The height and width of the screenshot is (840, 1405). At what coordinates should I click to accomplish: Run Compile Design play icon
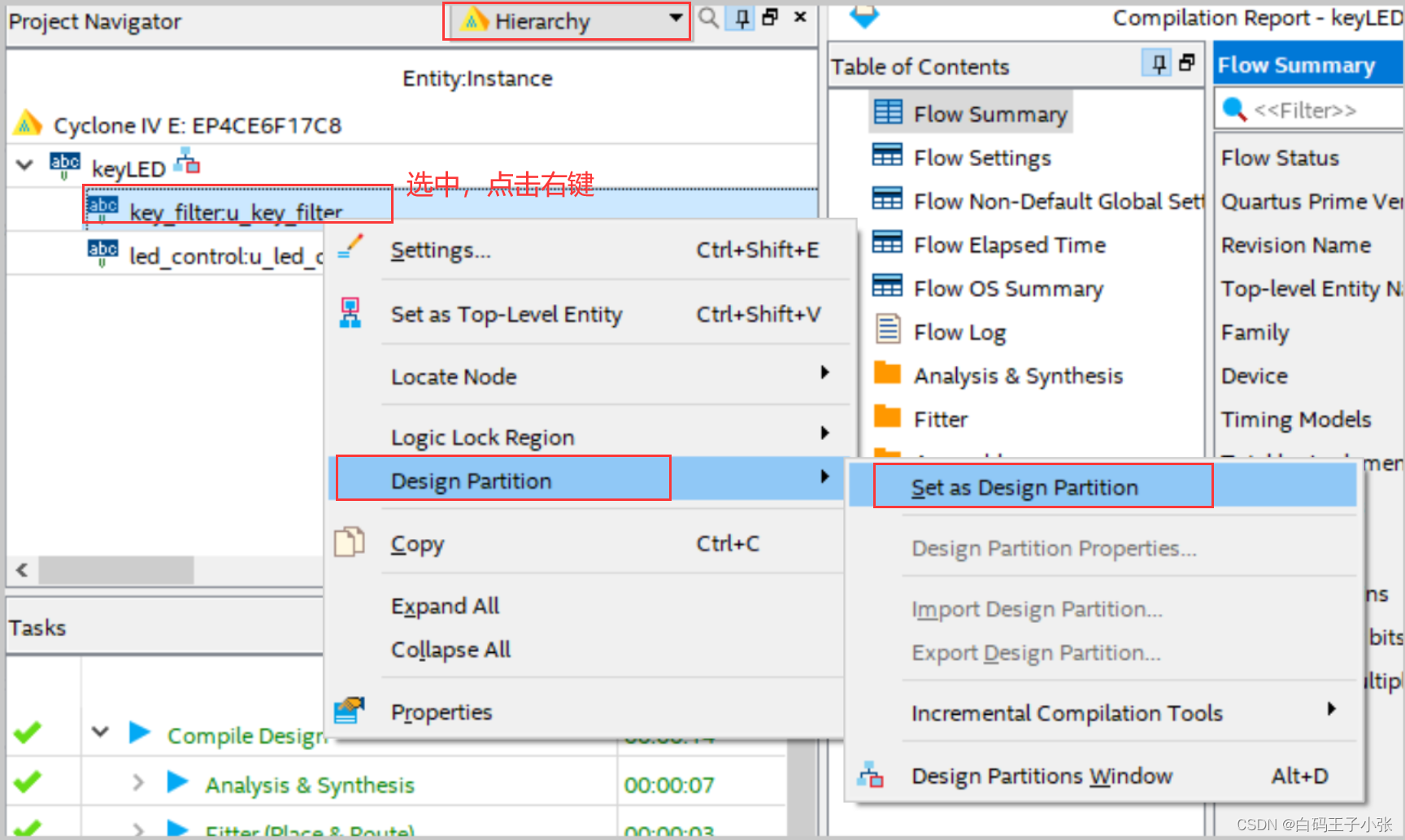140,733
